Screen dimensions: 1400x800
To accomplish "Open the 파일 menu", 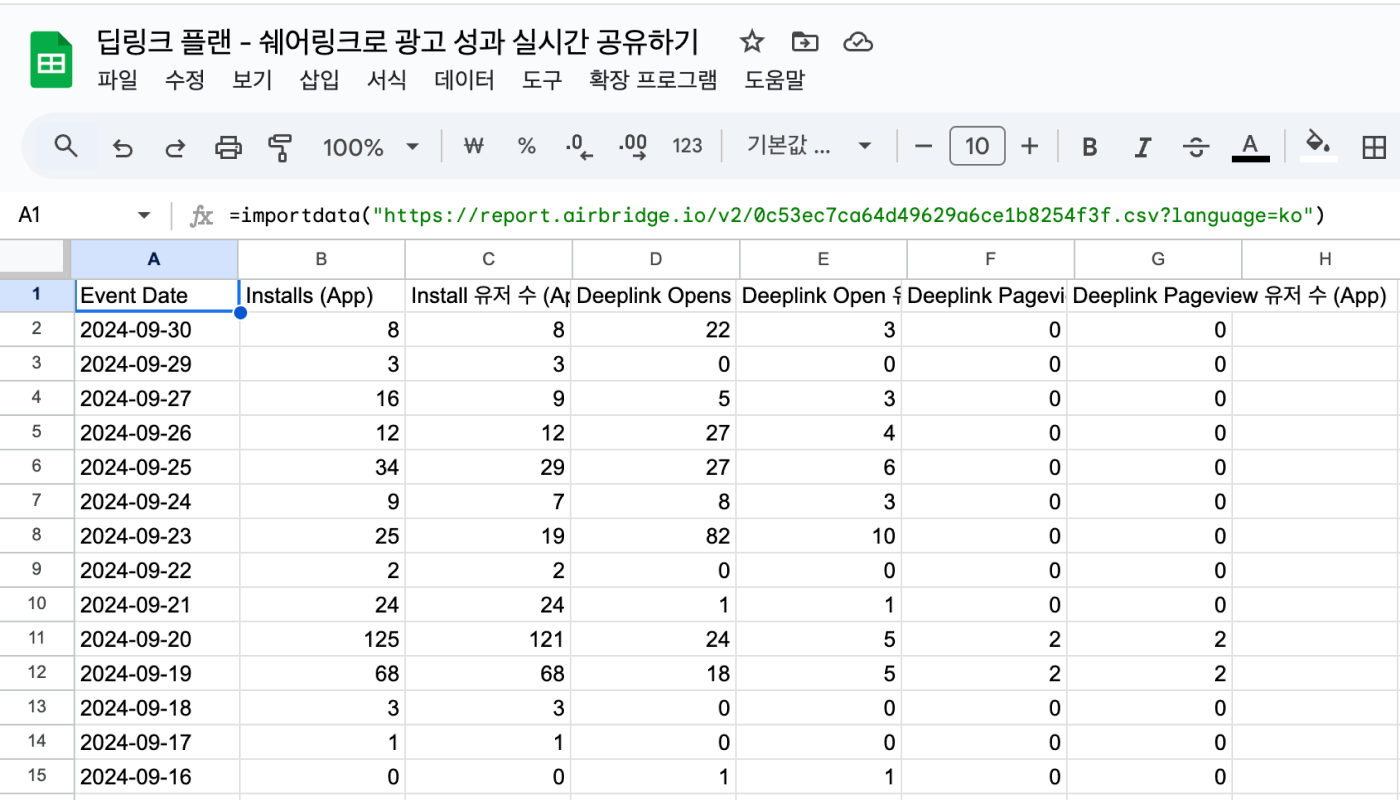I will click(x=117, y=80).
